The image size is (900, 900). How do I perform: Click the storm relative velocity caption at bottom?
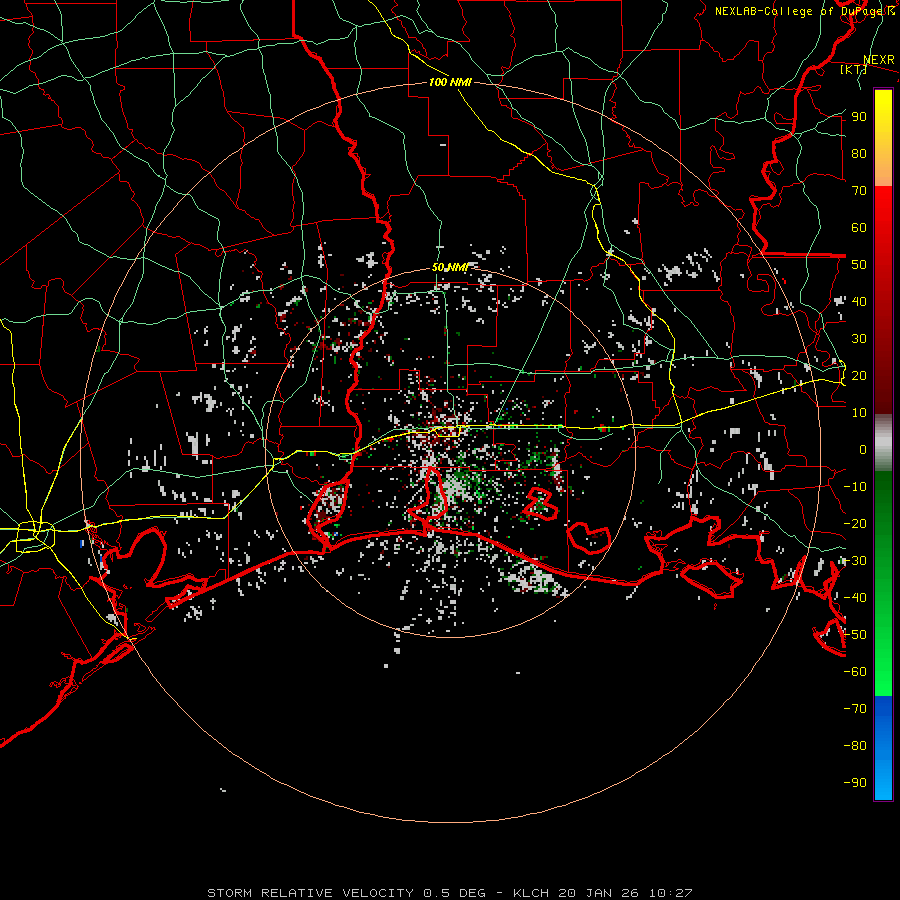click(450, 893)
